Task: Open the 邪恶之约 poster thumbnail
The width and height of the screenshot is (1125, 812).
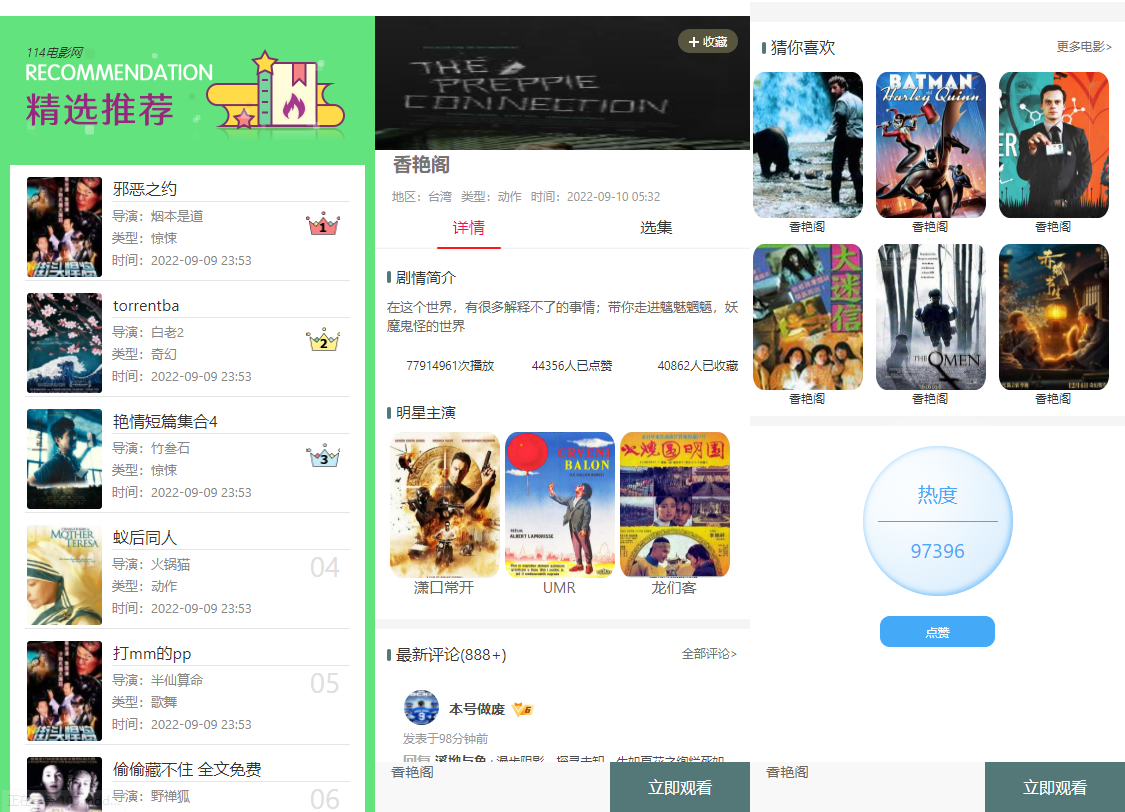Action: coord(65,227)
